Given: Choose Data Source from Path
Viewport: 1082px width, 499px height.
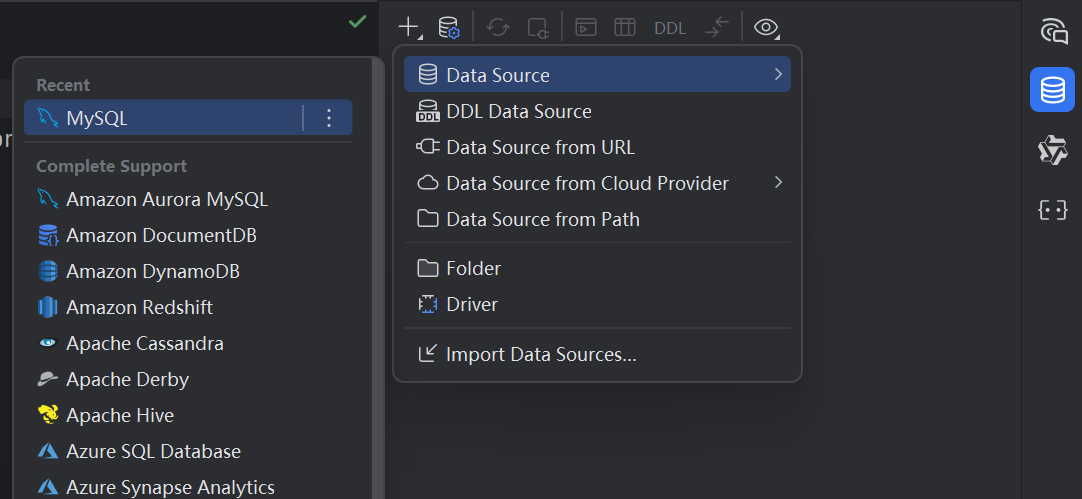Looking at the screenshot, I should pyautogui.click(x=597, y=219).
